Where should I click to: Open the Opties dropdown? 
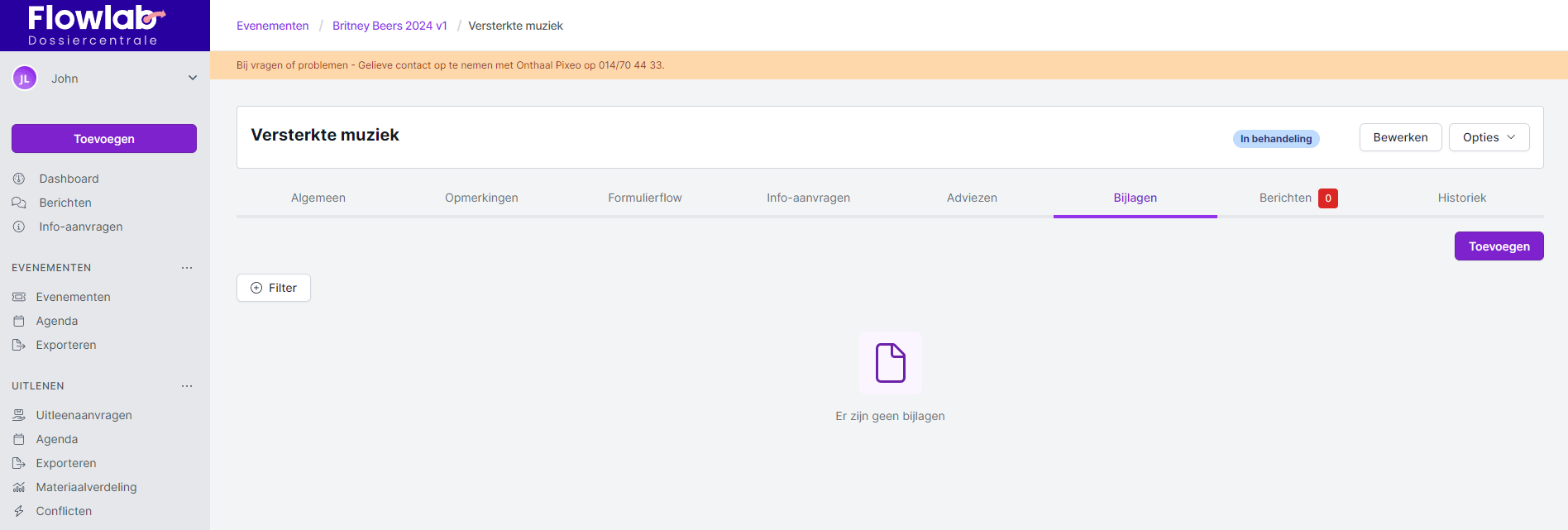pos(1489,137)
